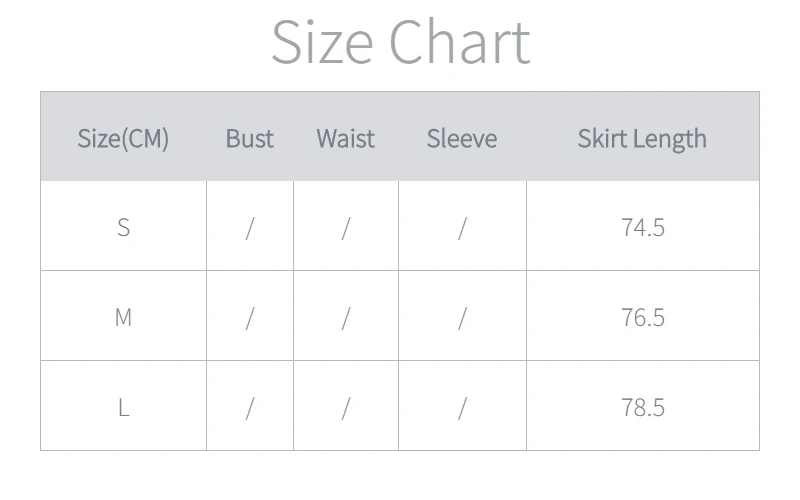
Task: Click the L size row label
Action: point(123,407)
